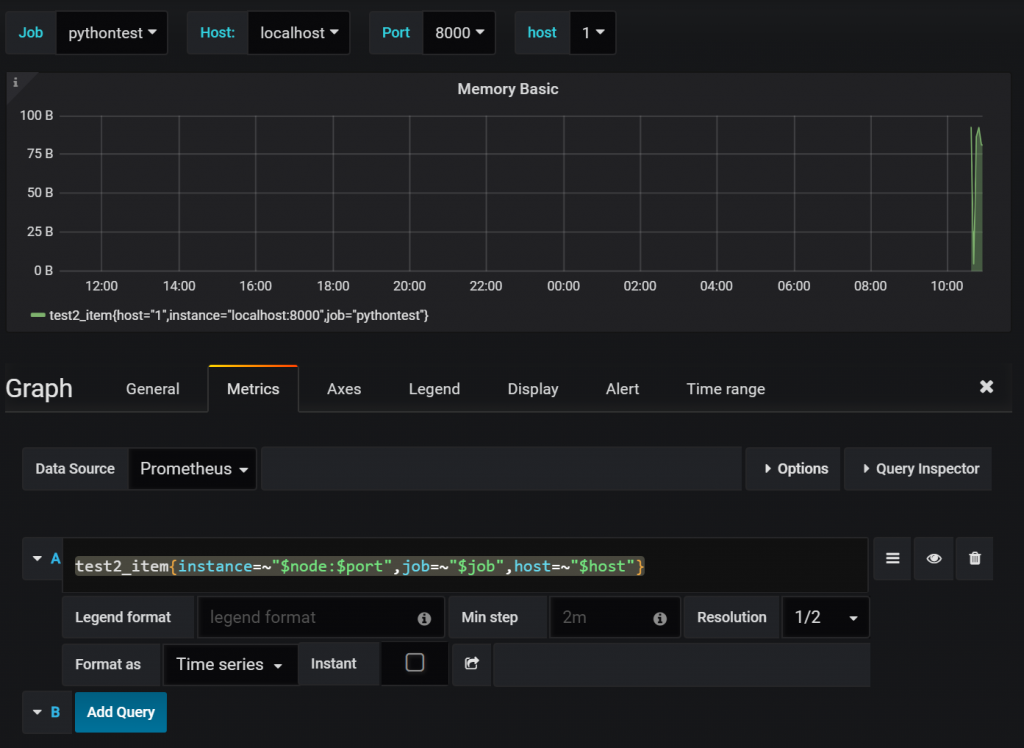Screen dimensions: 1024x748
Task: Switch to the Axes tab
Action: [x=344, y=389]
